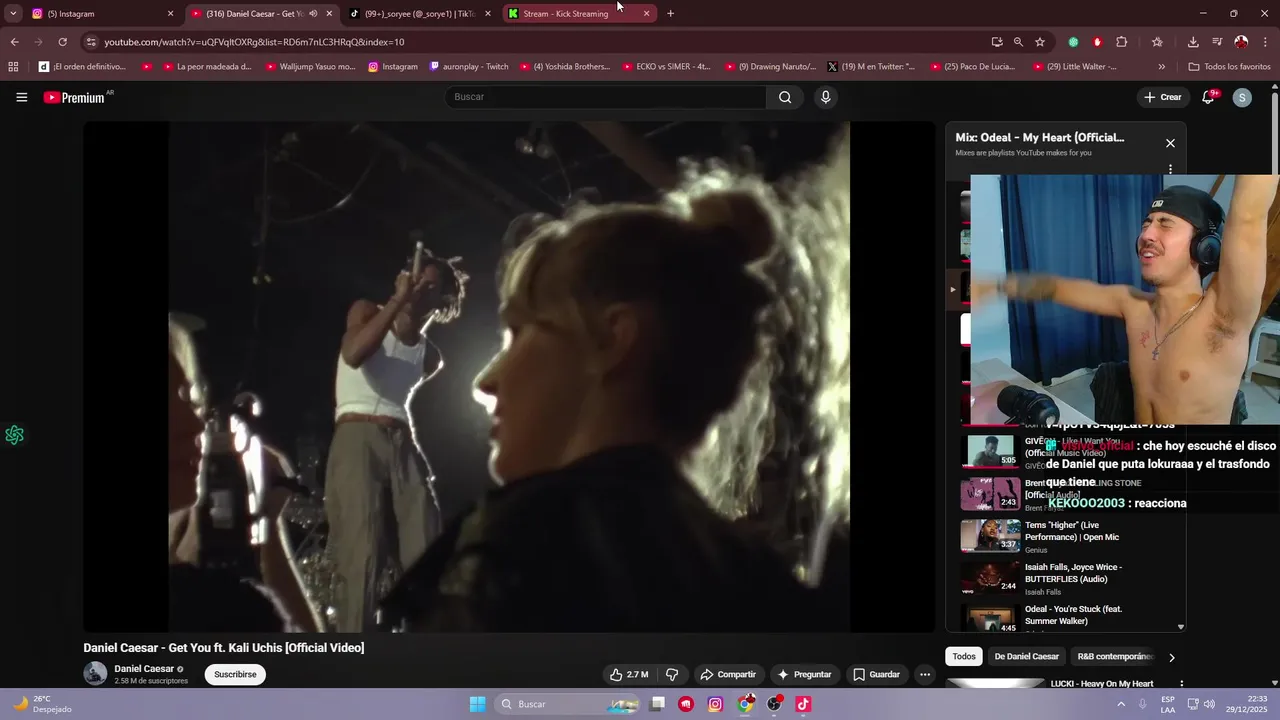
Task: Open the red hand blocker extension
Action: pyautogui.click(x=1097, y=42)
